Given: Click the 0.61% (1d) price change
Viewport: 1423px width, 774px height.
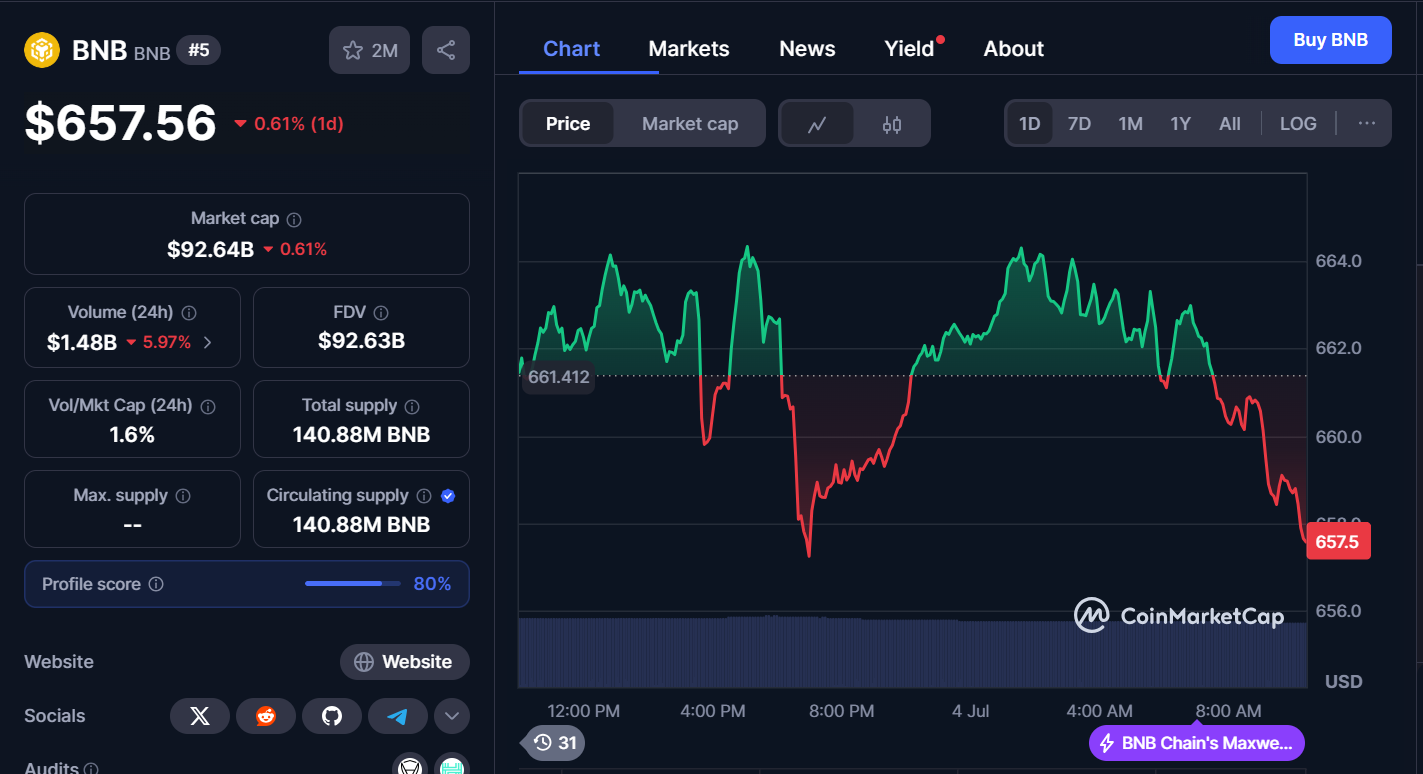Looking at the screenshot, I should [290, 124].
